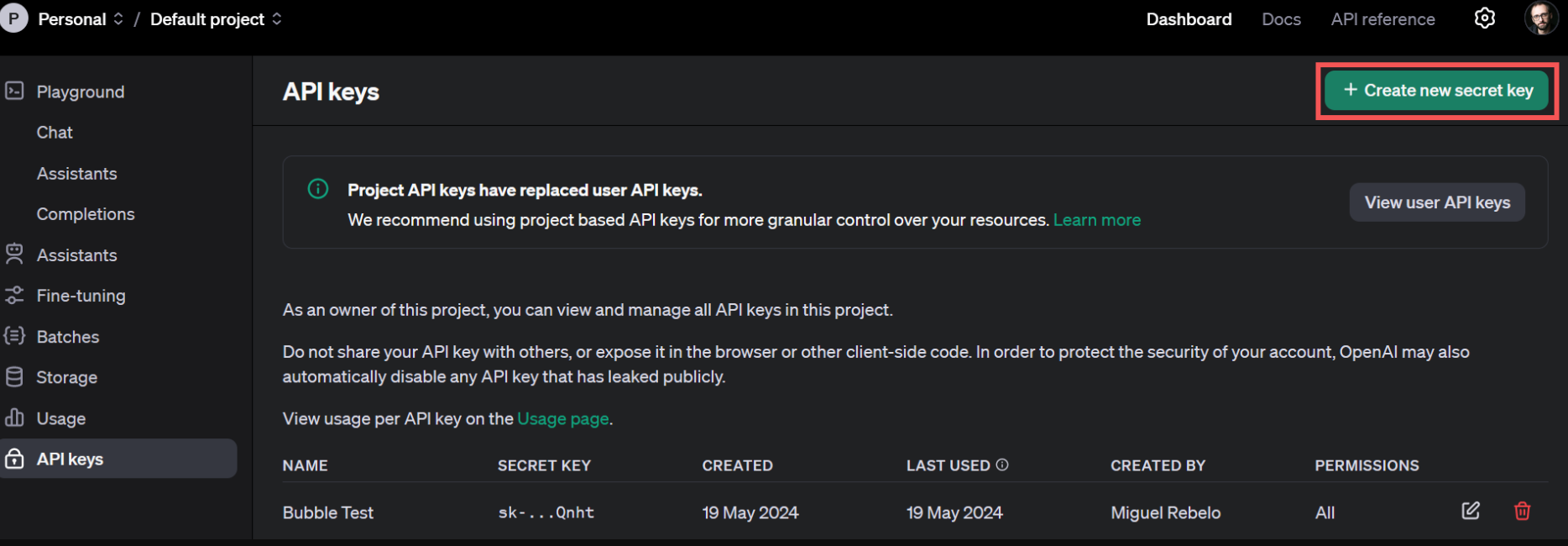The height and width of the screenshot is (546, 1568).
Task: Edit the Bubble Test key pencil icon
Action: [1471, 511]
